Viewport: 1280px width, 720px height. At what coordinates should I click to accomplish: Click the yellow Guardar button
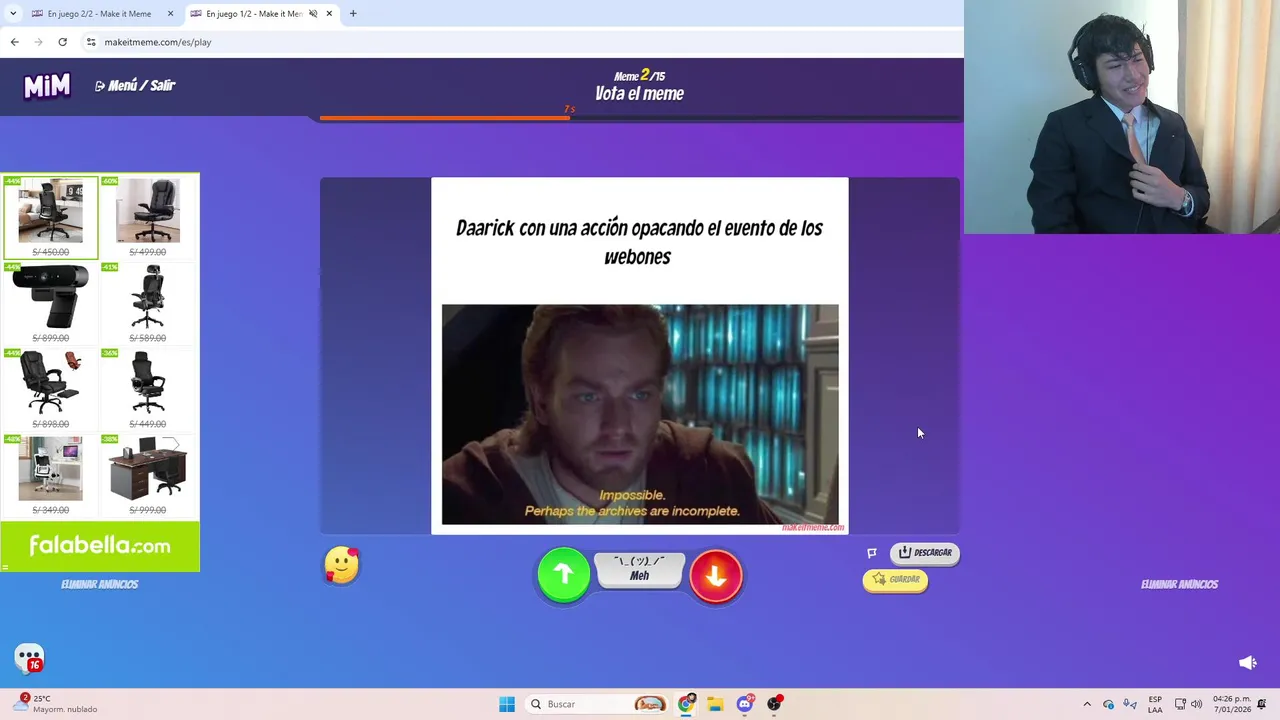pyautogui.click(x=895, y=579)
